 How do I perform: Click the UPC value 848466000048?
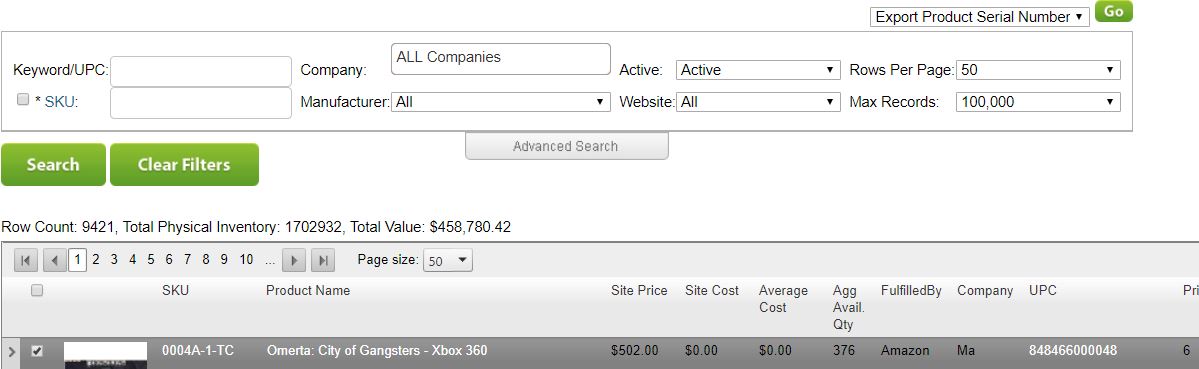pos(1073,351)
